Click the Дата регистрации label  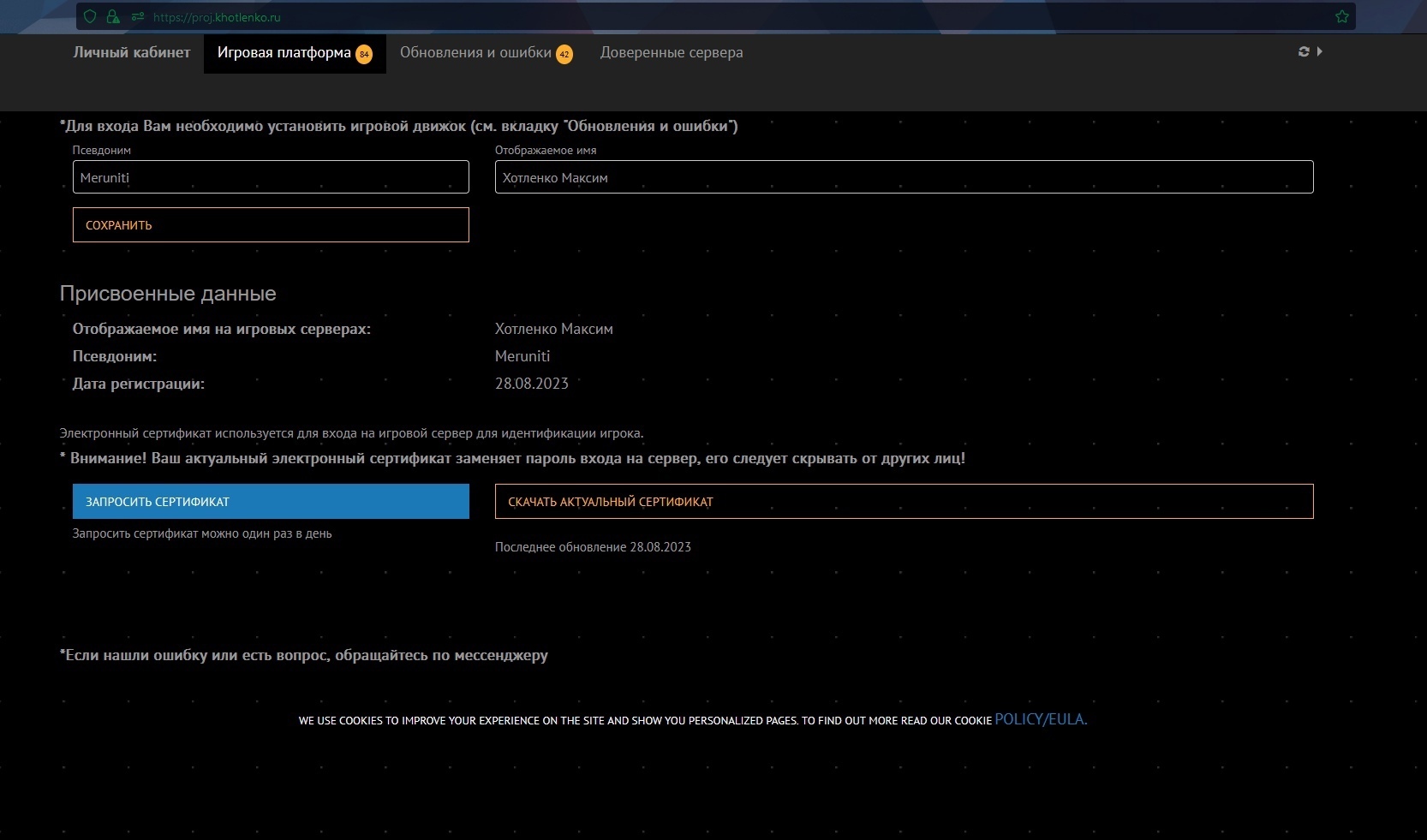pyautogui.click(x=139, y=384)
